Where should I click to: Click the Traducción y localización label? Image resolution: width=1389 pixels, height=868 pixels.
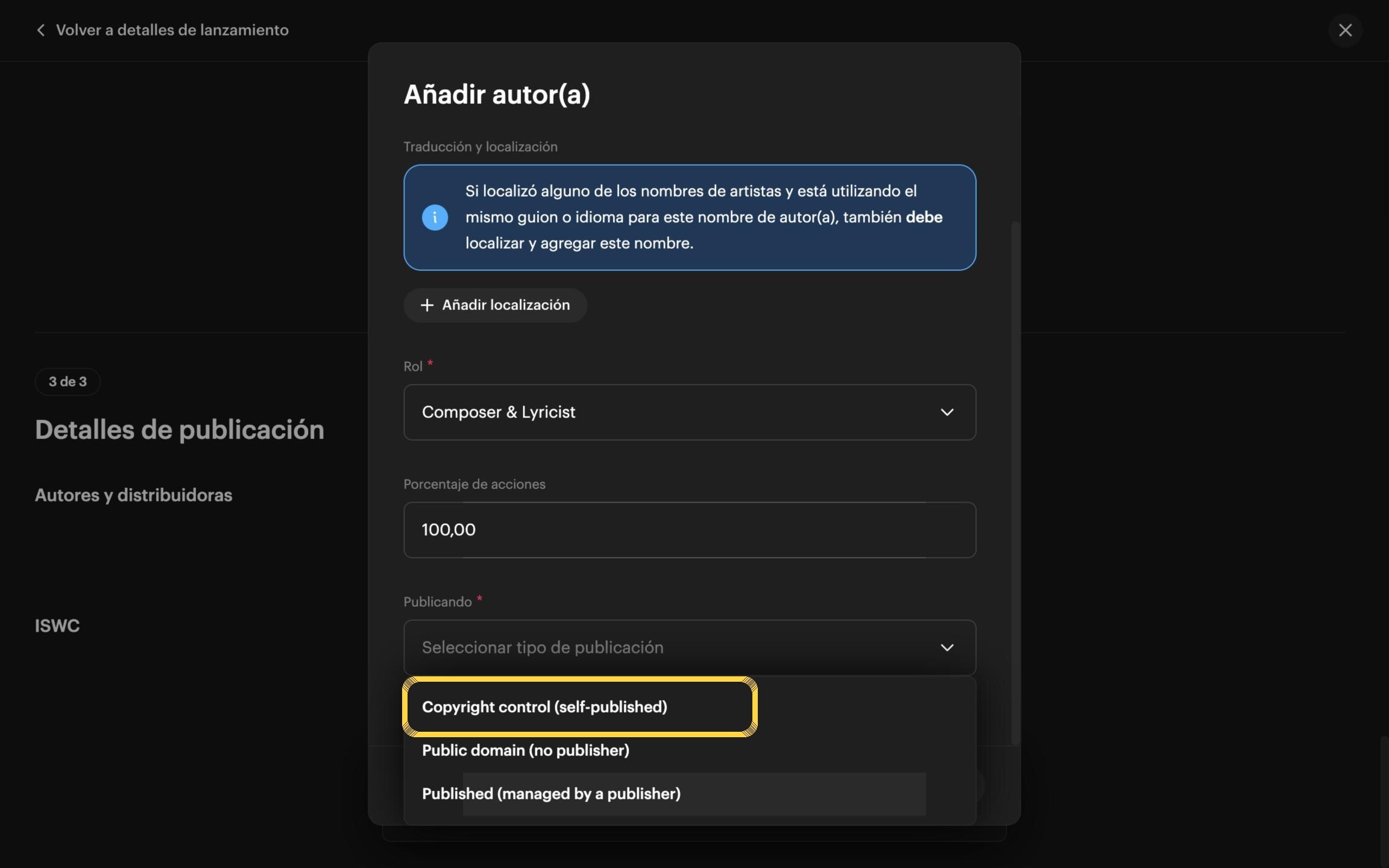(480, 147)
